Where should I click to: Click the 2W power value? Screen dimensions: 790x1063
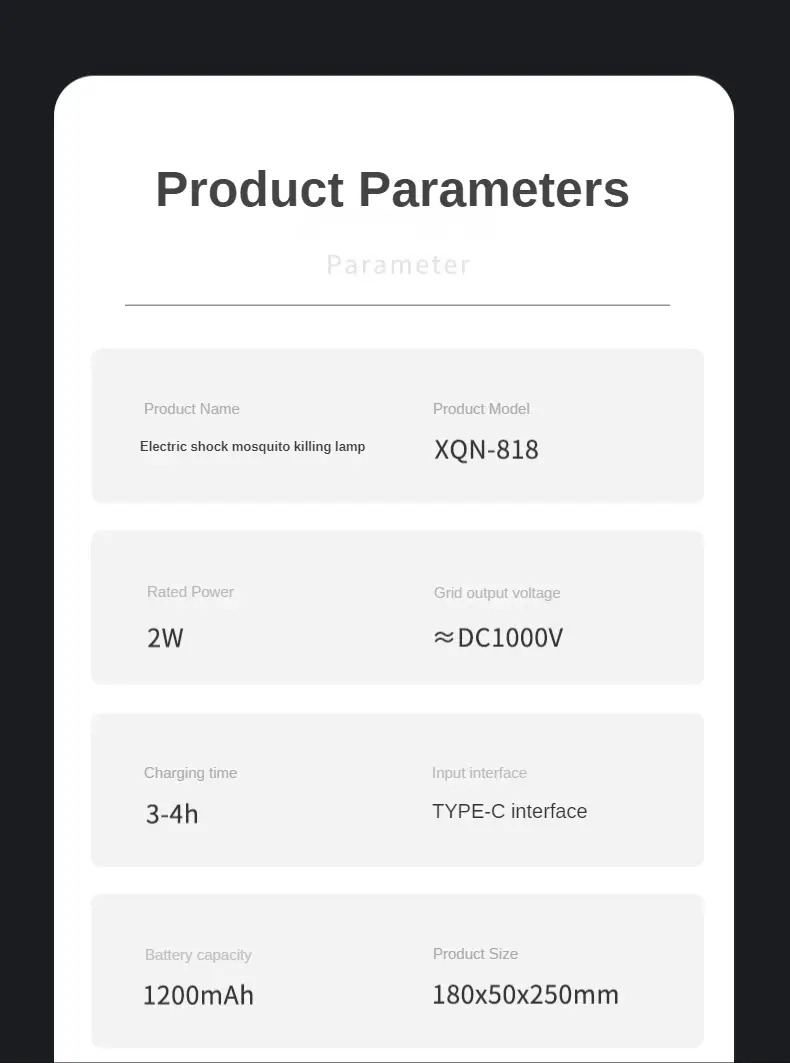tap(165, 638)
